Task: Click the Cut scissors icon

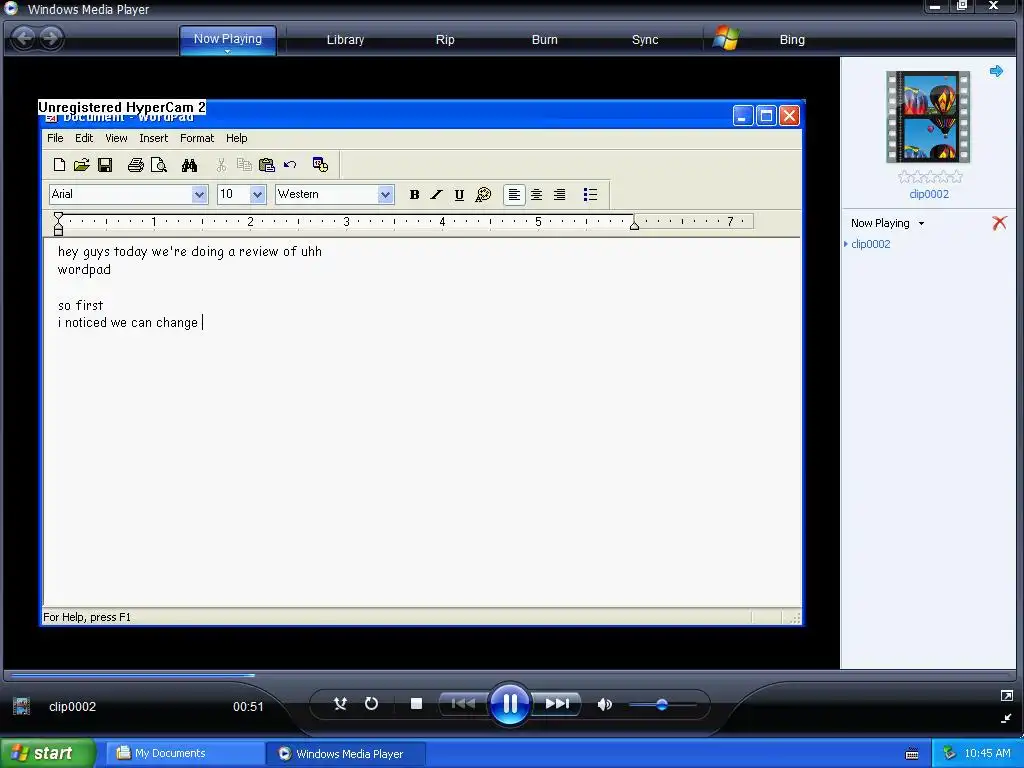Action: click(221, 165)
